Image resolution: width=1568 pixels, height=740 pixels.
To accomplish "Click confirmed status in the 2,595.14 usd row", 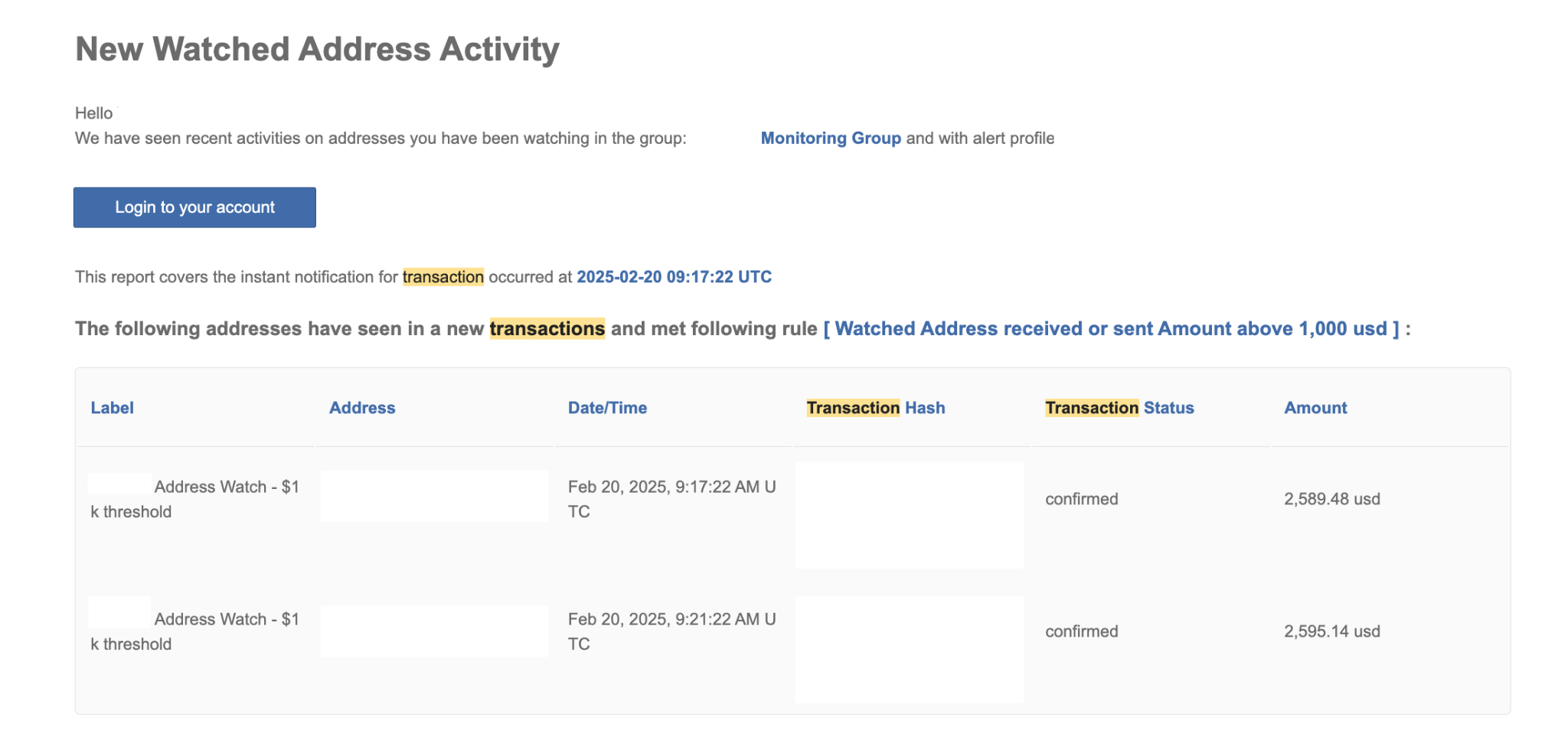I will pyautogui.click(x=1082, y=631).
